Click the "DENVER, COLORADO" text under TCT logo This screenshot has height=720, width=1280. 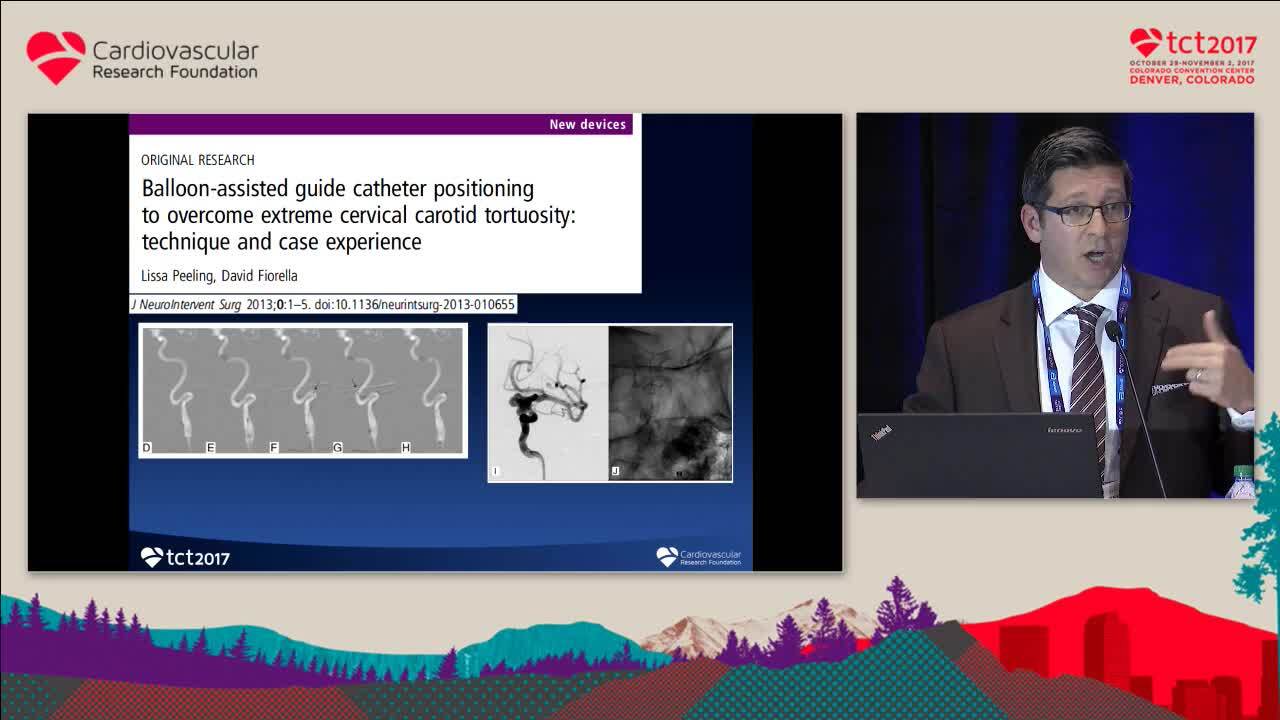pyautogui.click(x=1191, y=80)
